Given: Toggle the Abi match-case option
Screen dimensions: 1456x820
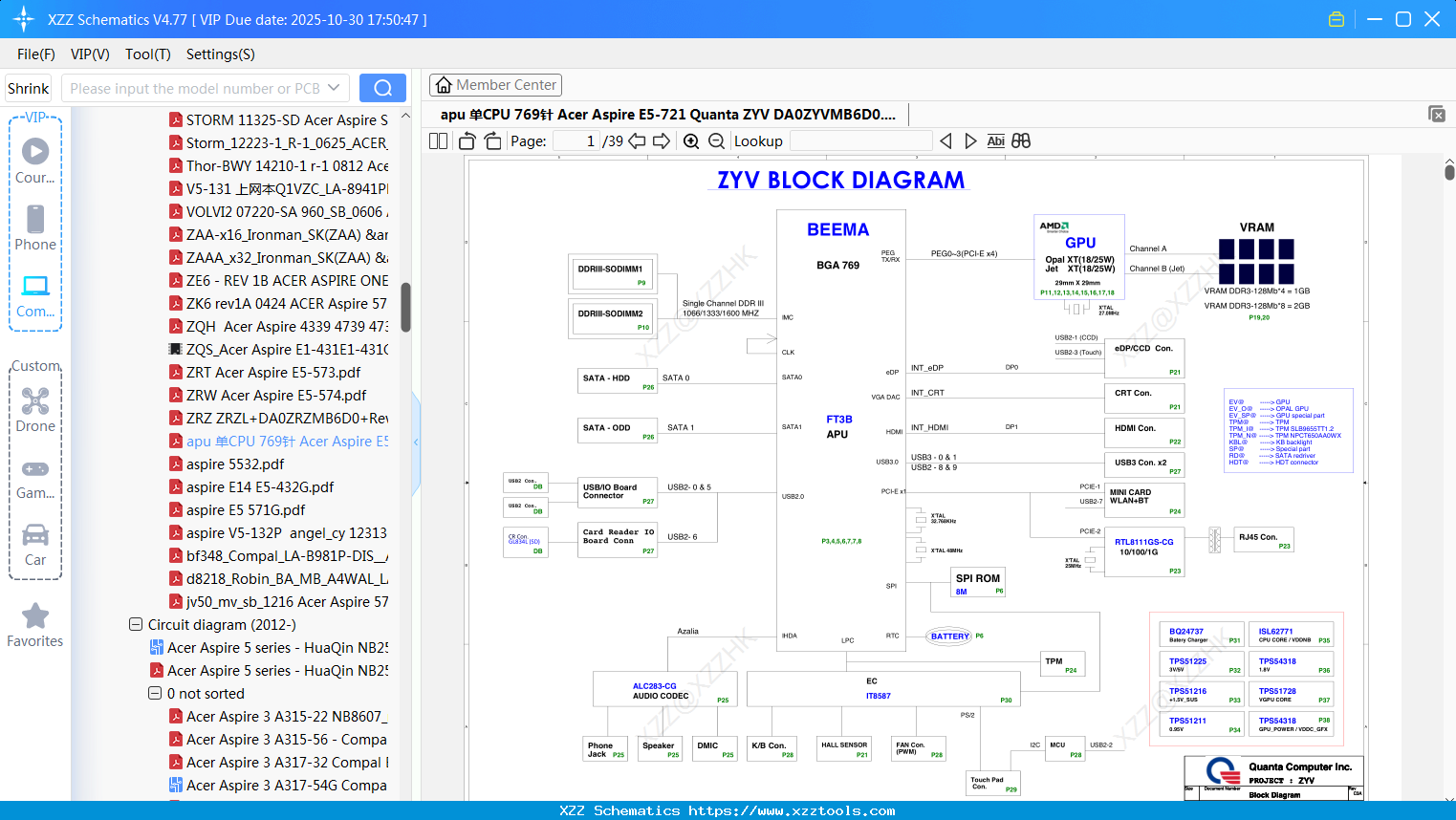Looking at the screenshot, I should tap(995, 141).
